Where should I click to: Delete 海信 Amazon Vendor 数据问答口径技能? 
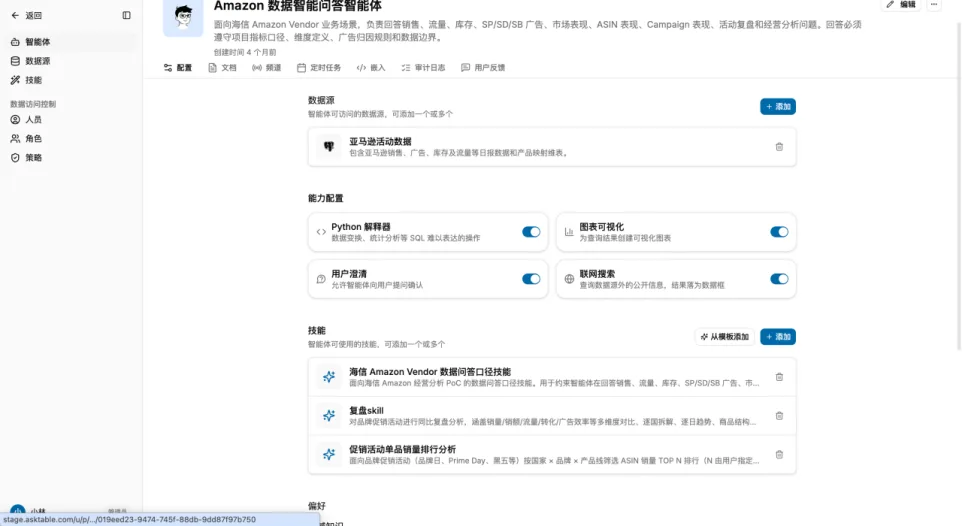(779, 377)
